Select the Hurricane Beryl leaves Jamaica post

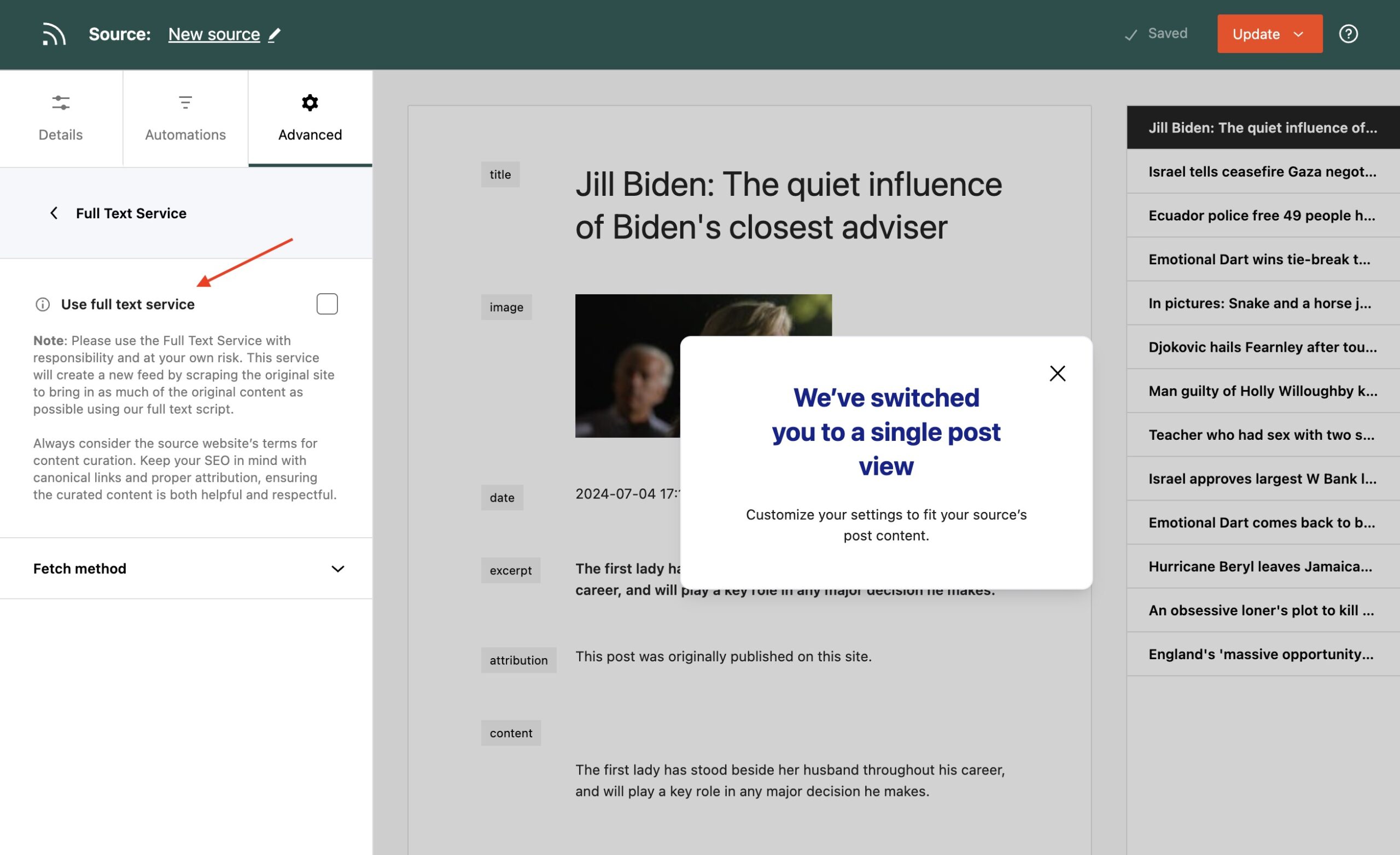[1260, 566]
